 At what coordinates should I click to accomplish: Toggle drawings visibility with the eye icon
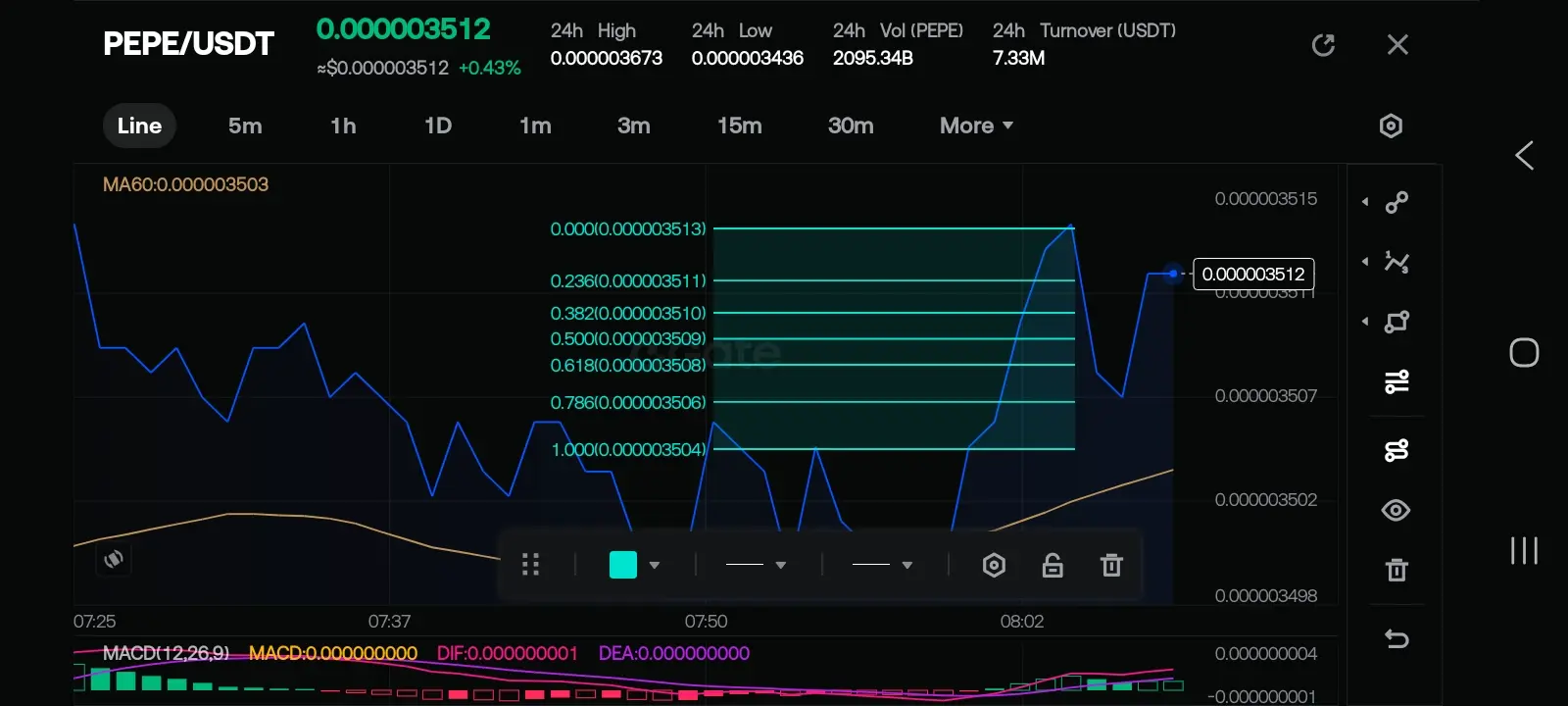(x=1396, y=510)
